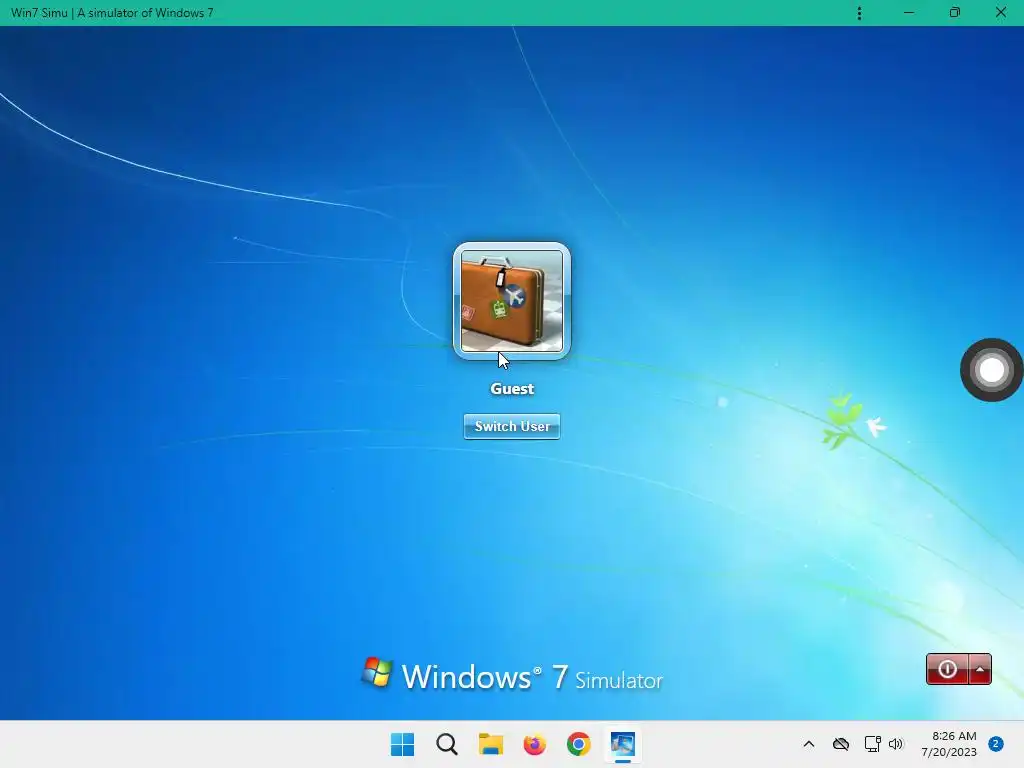
Task: Click the volume speaker tray icon
Action: tap(896, 744)
